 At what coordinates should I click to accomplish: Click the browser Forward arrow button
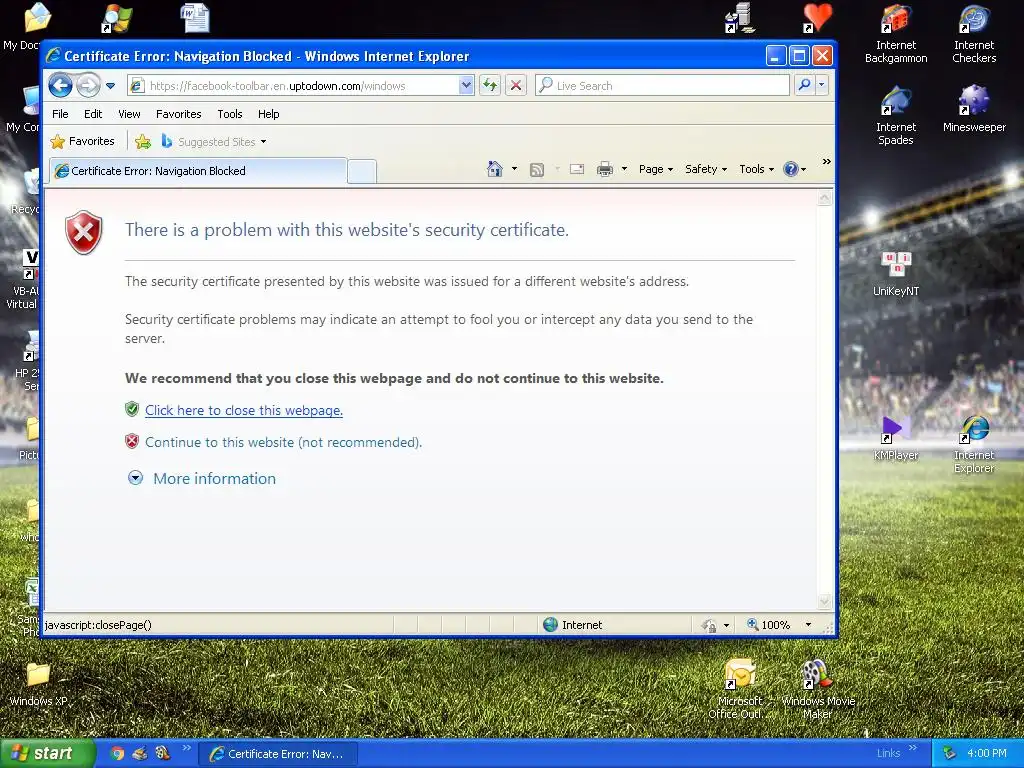[x=88, y=85]
